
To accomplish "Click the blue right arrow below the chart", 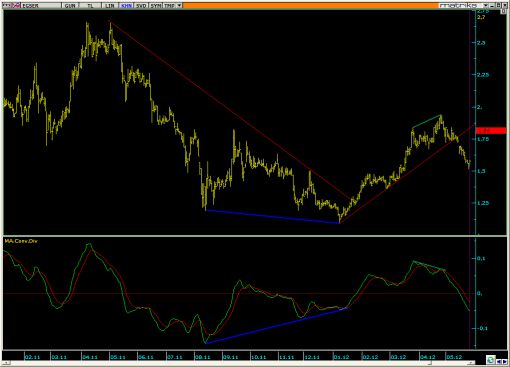I will tap(504, 361).
